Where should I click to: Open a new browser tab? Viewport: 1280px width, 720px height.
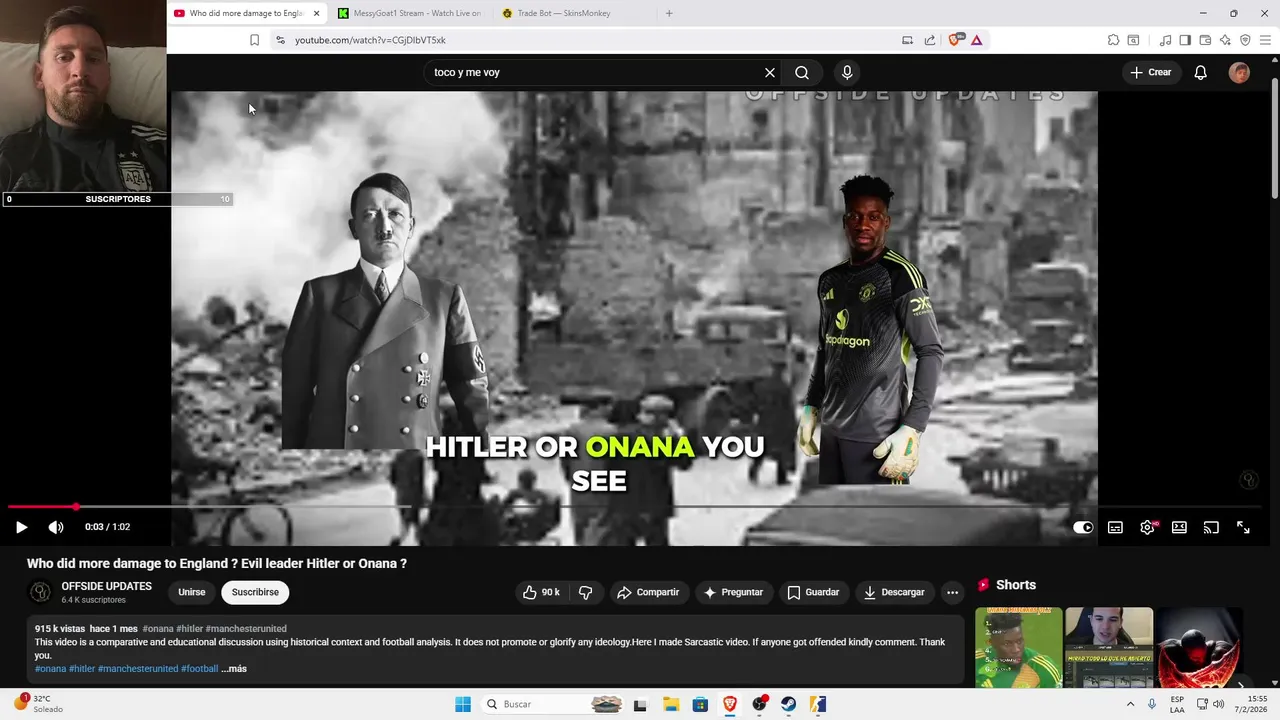[669, 13]
